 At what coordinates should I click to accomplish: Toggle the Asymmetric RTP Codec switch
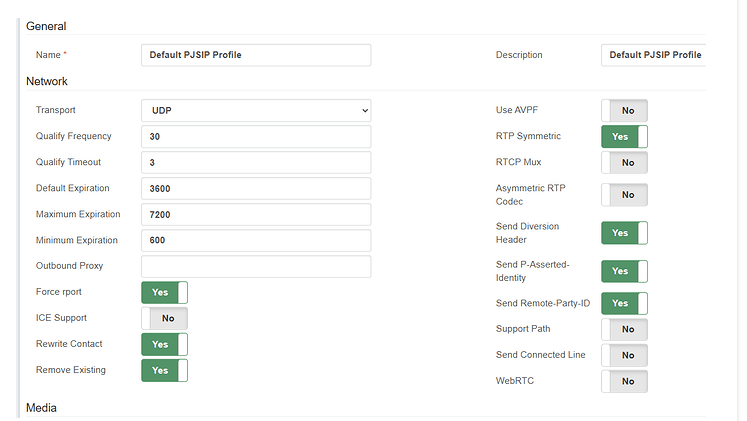pyautogui.click(x=624, y=195)
